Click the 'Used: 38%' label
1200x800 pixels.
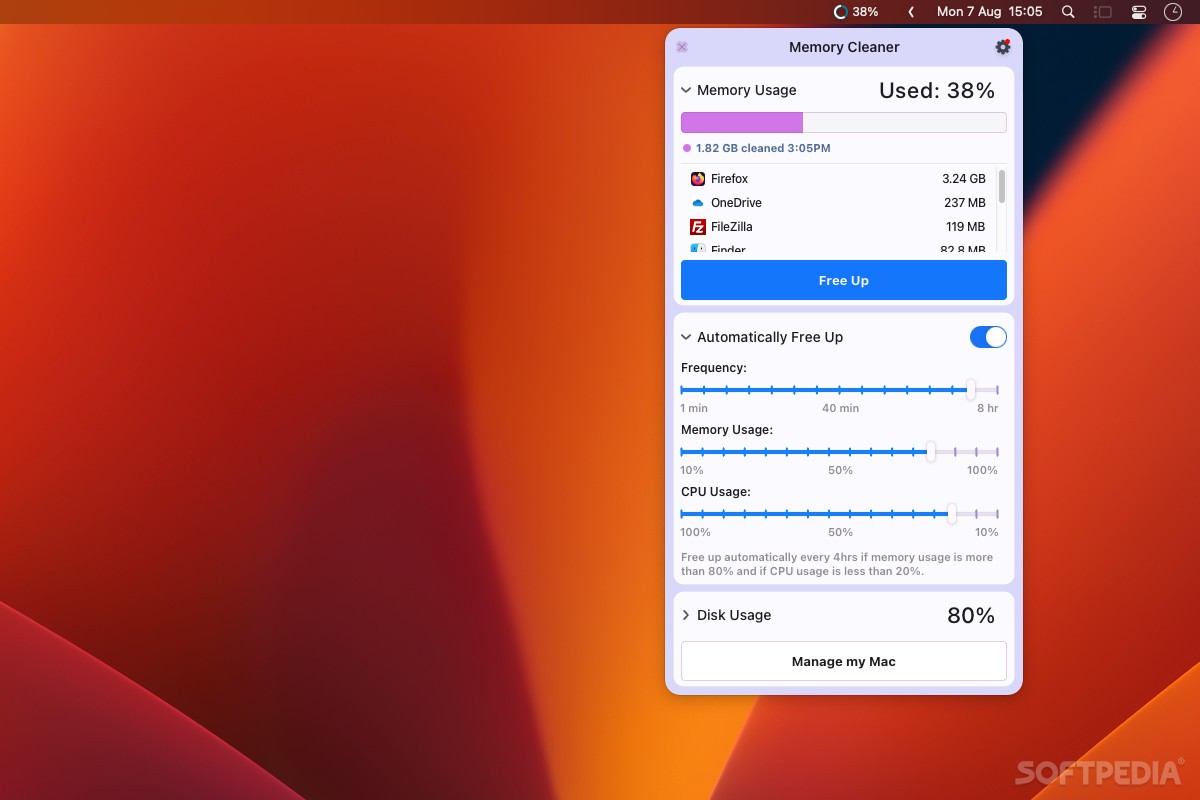click(937, 90)
